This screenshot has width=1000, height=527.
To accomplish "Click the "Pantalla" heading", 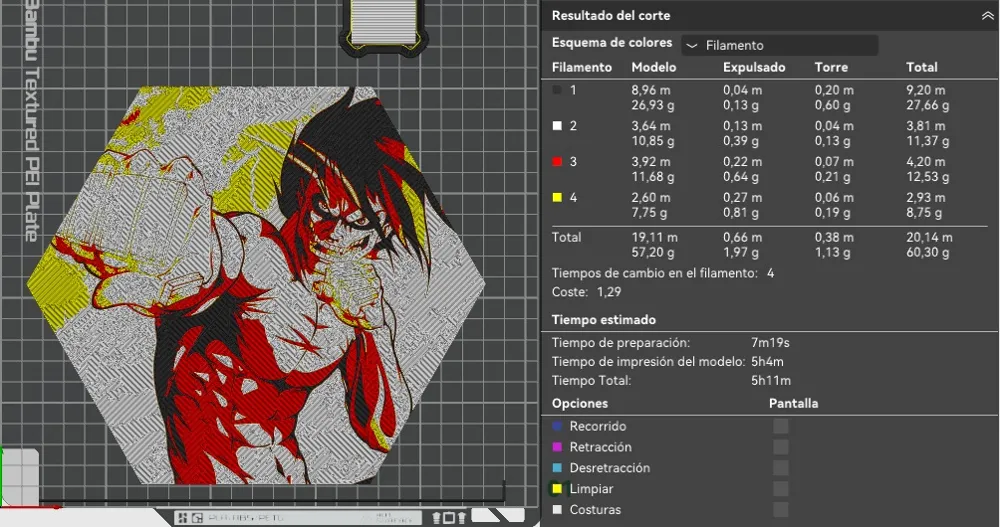I will coord(793,403).
